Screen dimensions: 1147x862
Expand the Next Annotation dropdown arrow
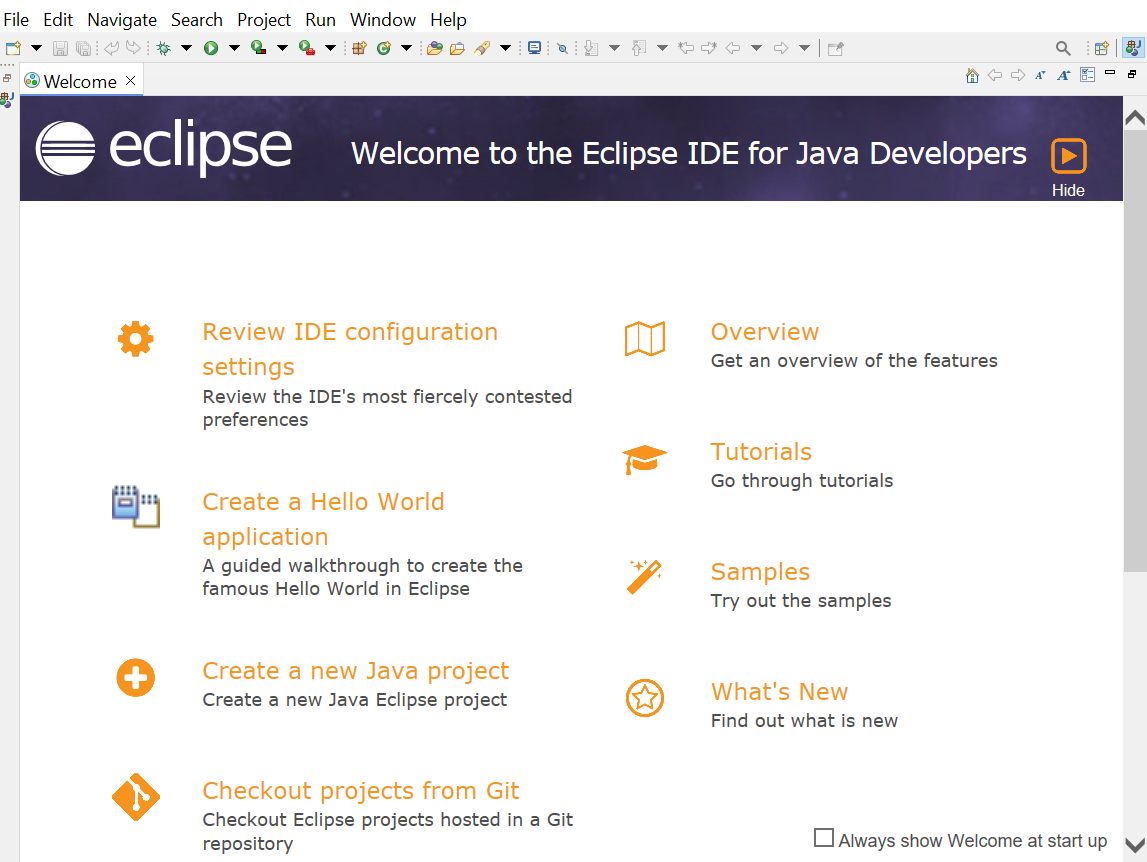tap(614, 48)
